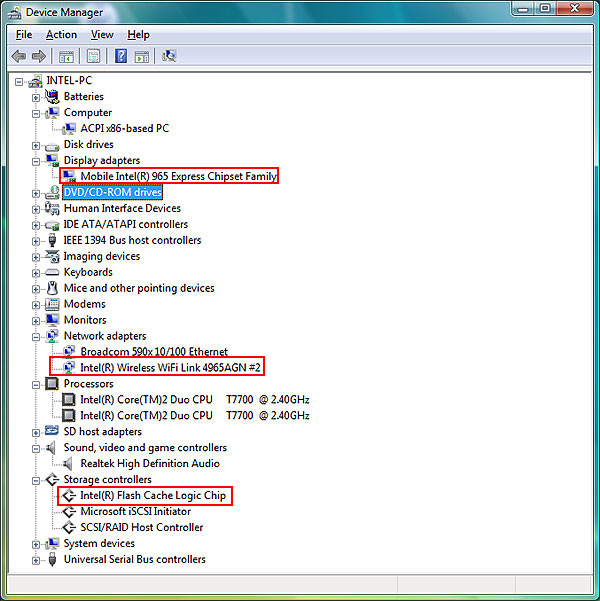
Task: Select Realtek High Definition Audio
Action: (x=150, y=464)
